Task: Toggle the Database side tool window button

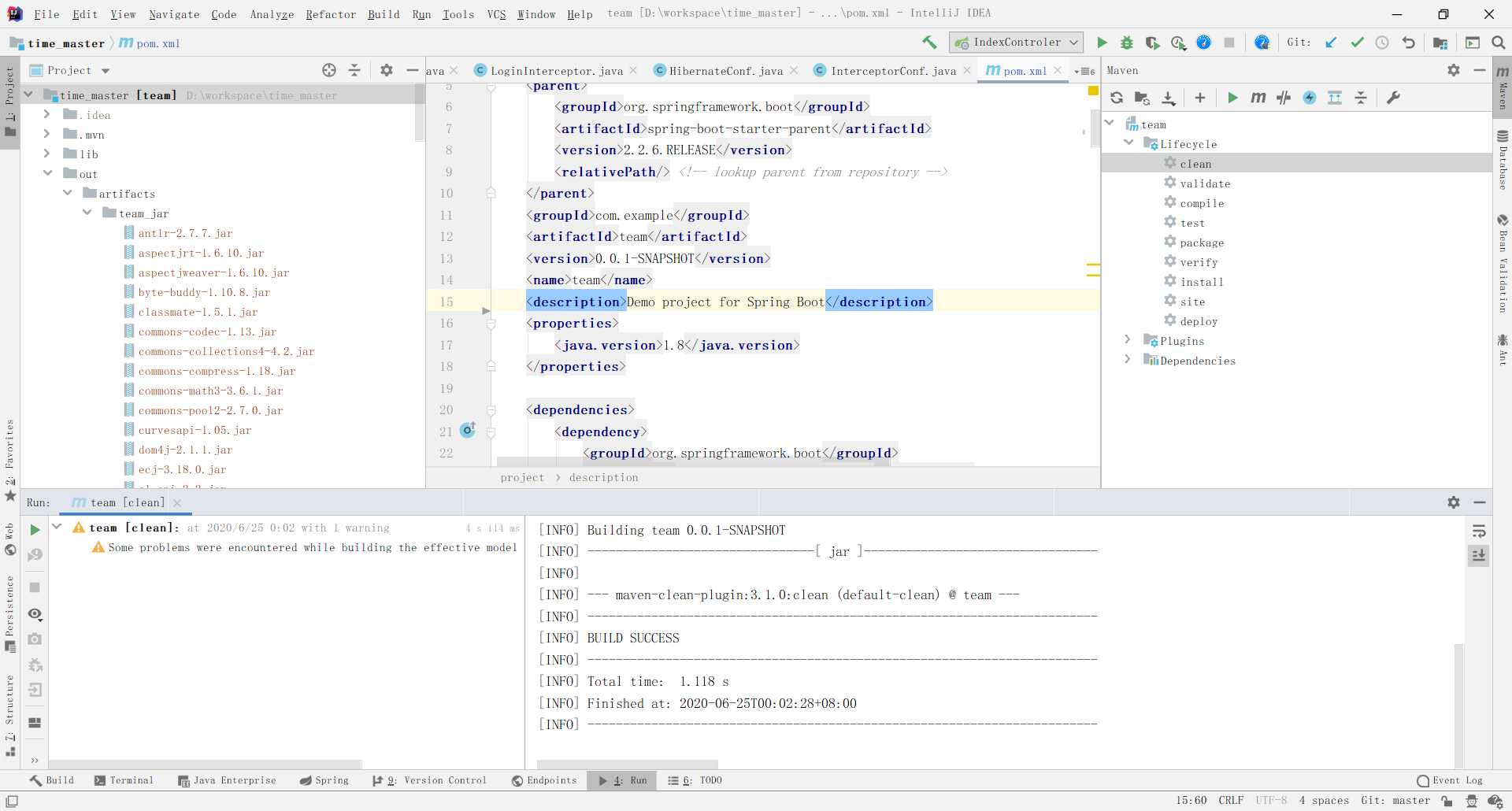Action: pos(1503,161)
